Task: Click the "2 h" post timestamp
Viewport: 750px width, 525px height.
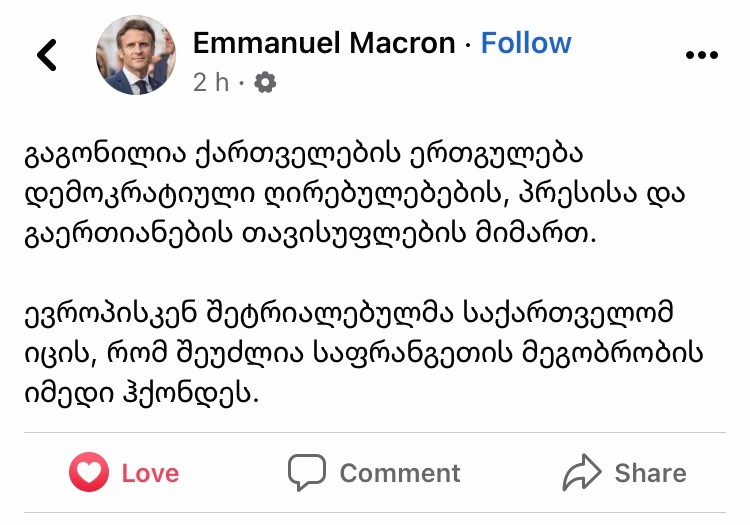Action: 210,83
